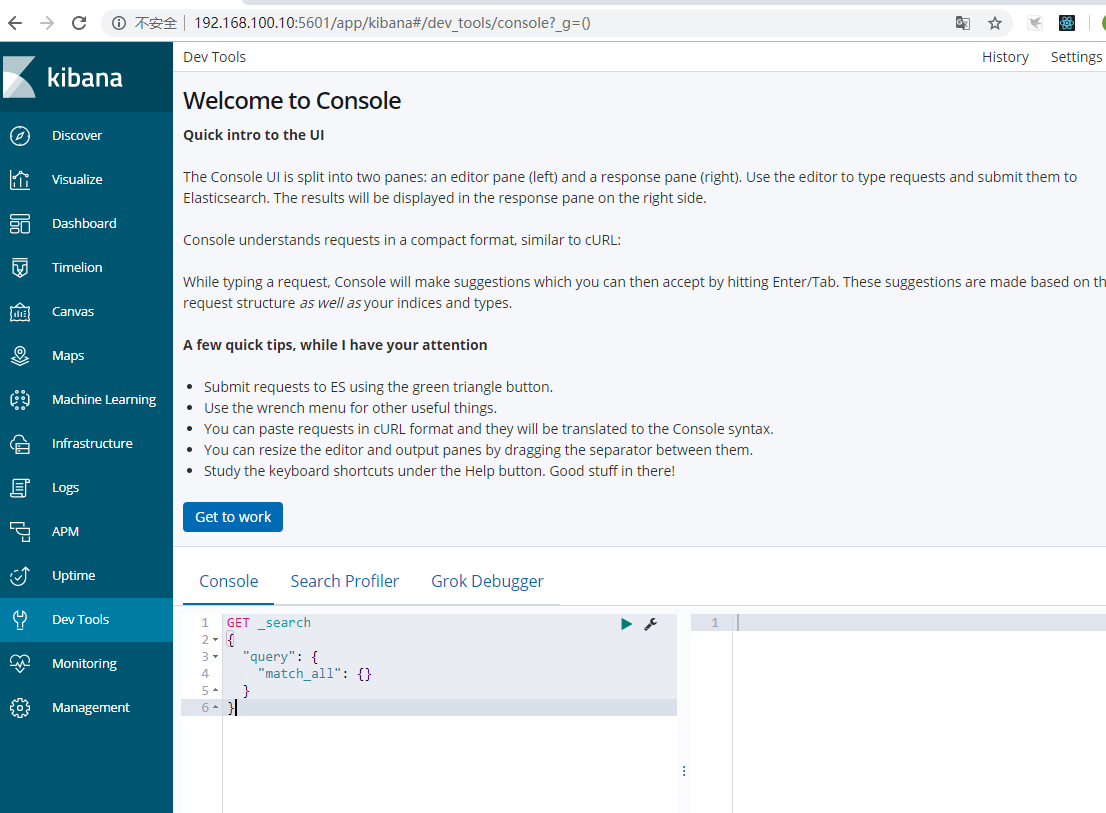
Task: Collapse the fold arrow on line 2
Action: click(x=215, y=640)
